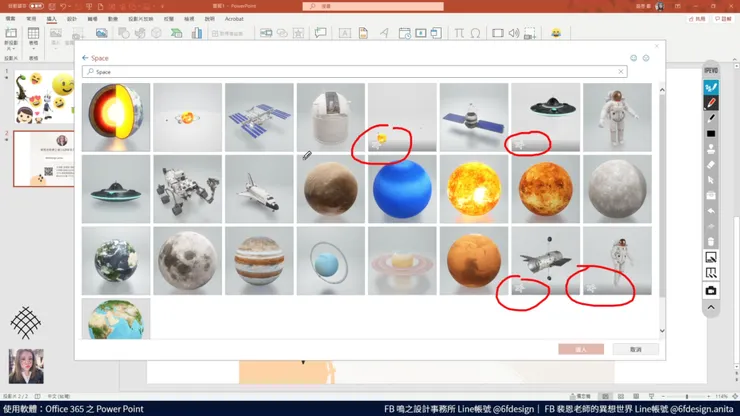Open the SmartArt icon in the ribbon
This screenshot has width=740, height=416.
click(177, 33)
